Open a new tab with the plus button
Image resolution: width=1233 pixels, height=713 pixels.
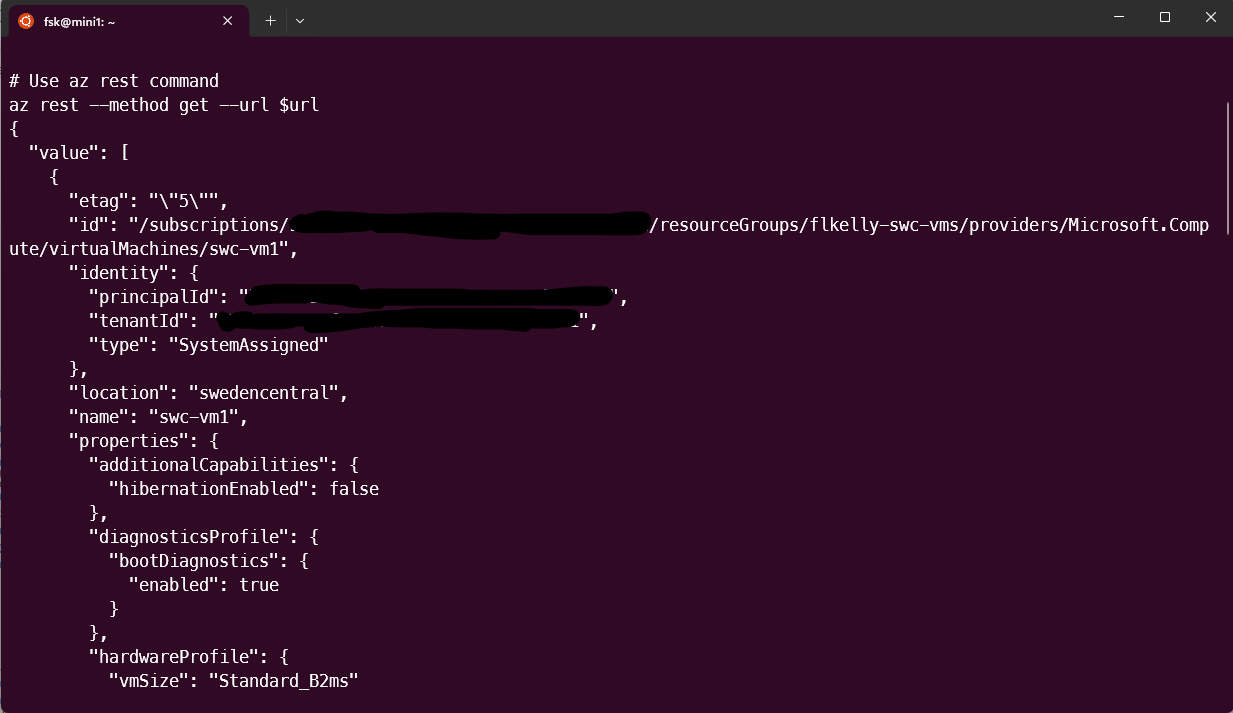pos(270,20)
